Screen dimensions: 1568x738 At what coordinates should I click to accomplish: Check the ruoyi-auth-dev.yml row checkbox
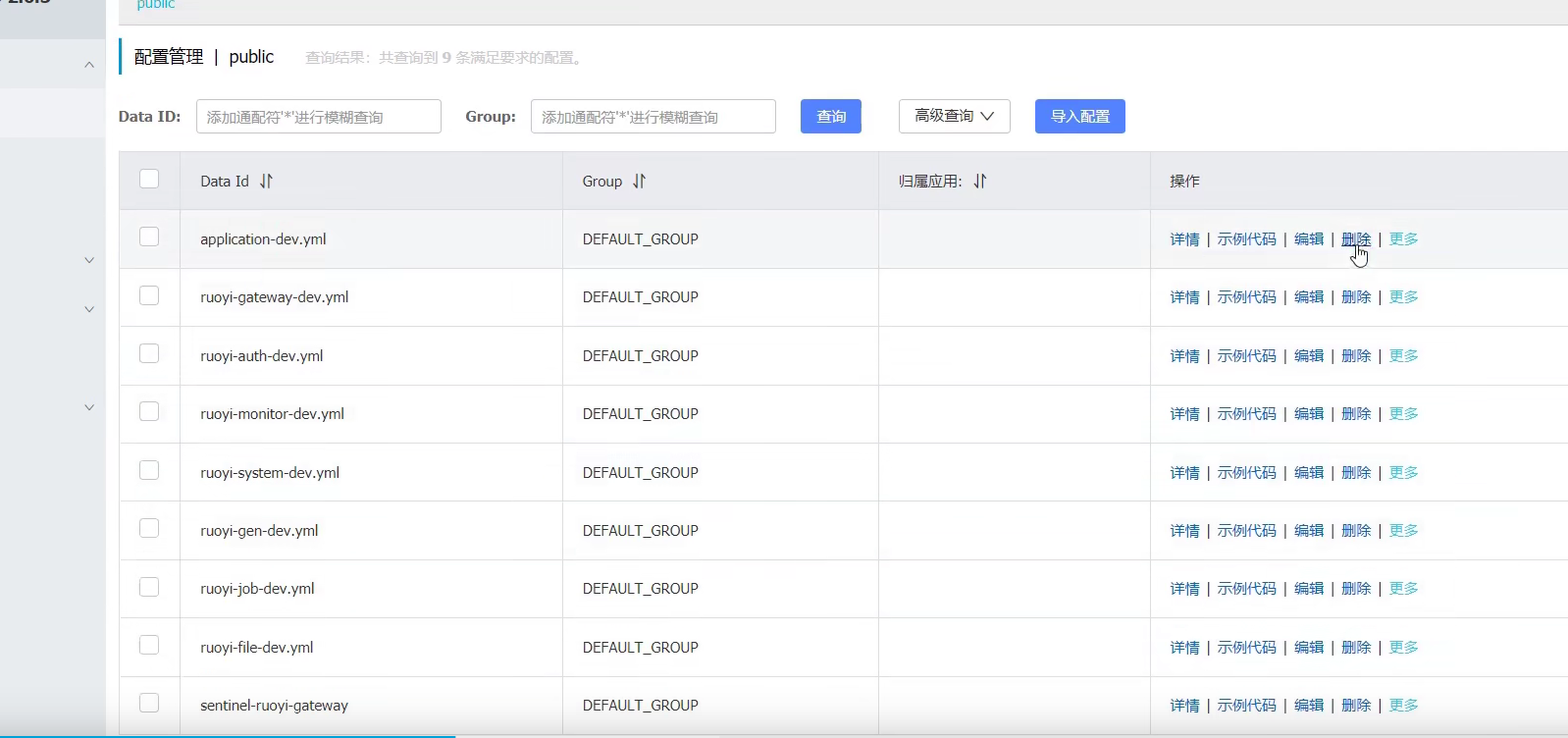pos(149,353)
